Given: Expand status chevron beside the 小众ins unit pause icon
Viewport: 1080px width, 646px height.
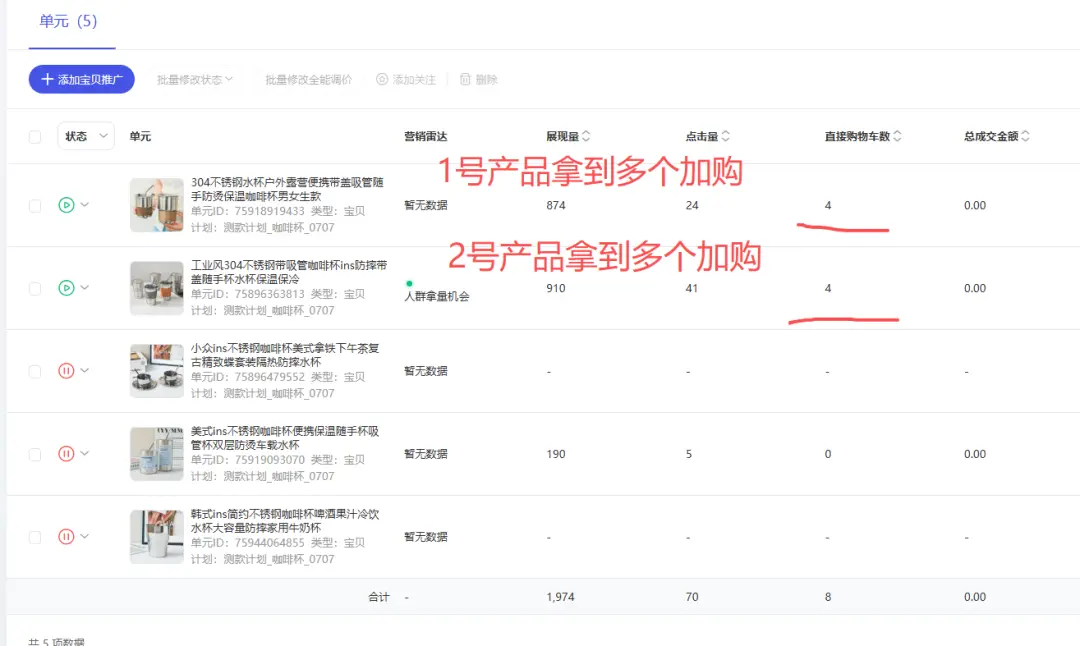Looking at the screenshot, I should [85, 370].
